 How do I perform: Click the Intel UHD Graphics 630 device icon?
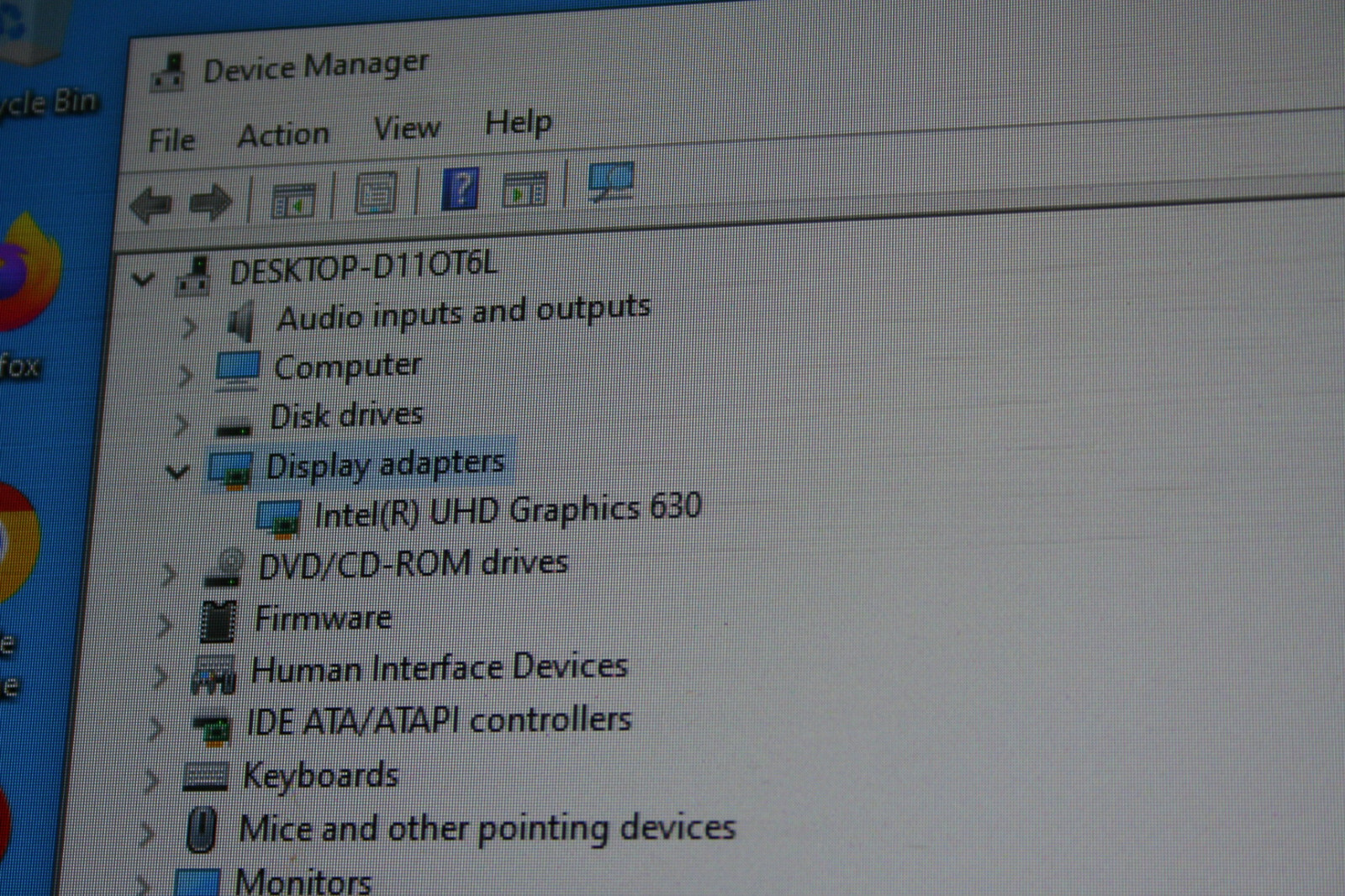(x=279, y=519)
